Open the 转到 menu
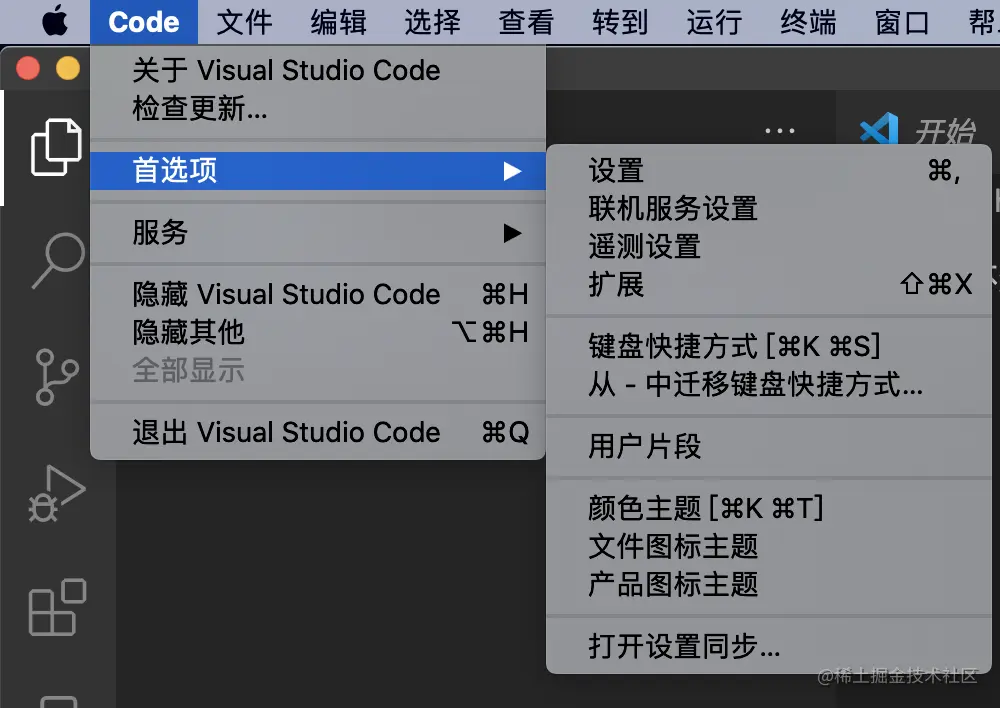 [x=620, y=22]
